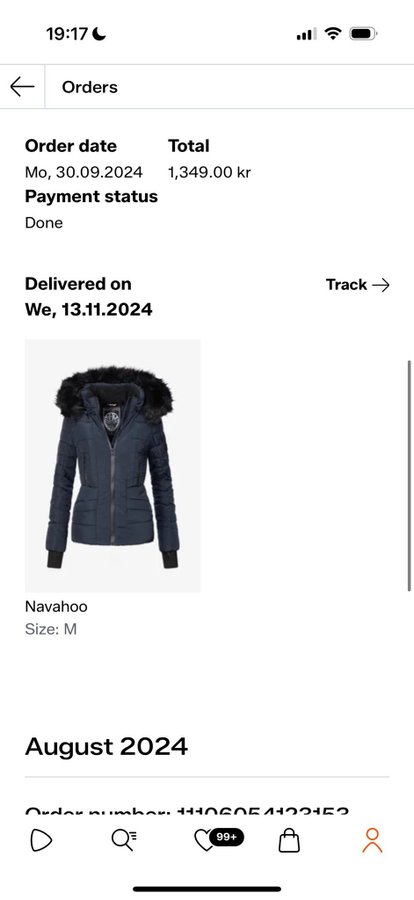This screenshot has height=900, width=414.
Task: Tap the arrow next to Track
Action: (381, 285)
